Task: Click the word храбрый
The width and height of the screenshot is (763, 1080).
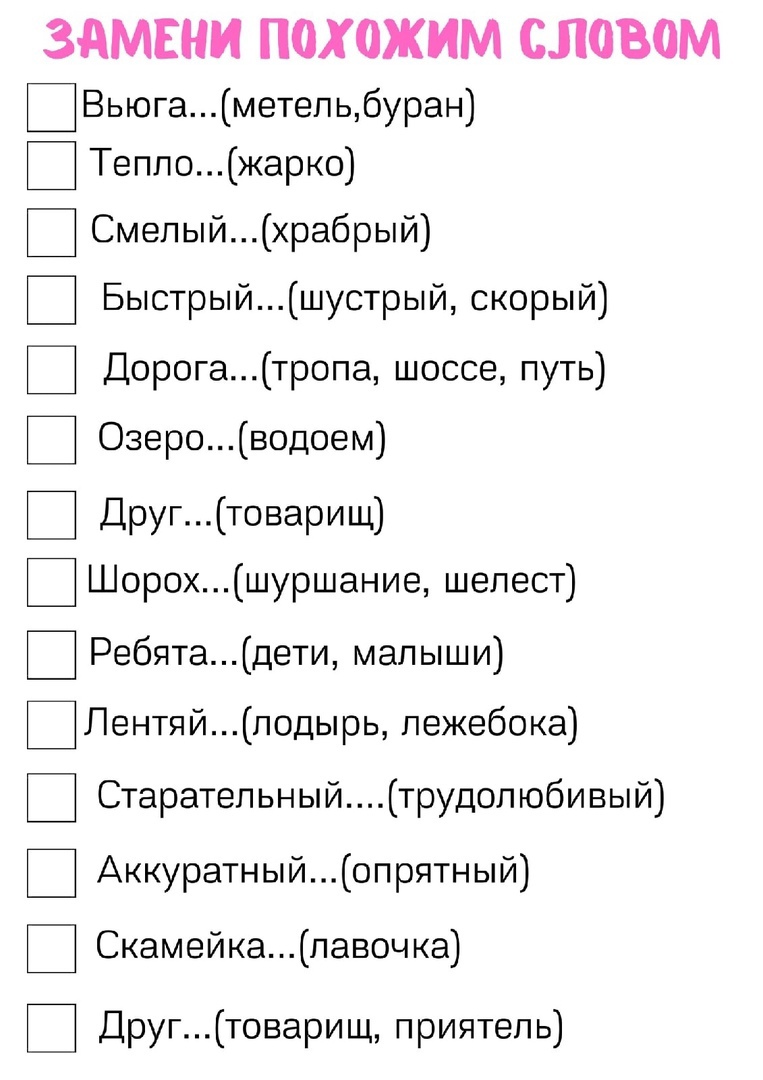Action: click(x=346, y=231)
